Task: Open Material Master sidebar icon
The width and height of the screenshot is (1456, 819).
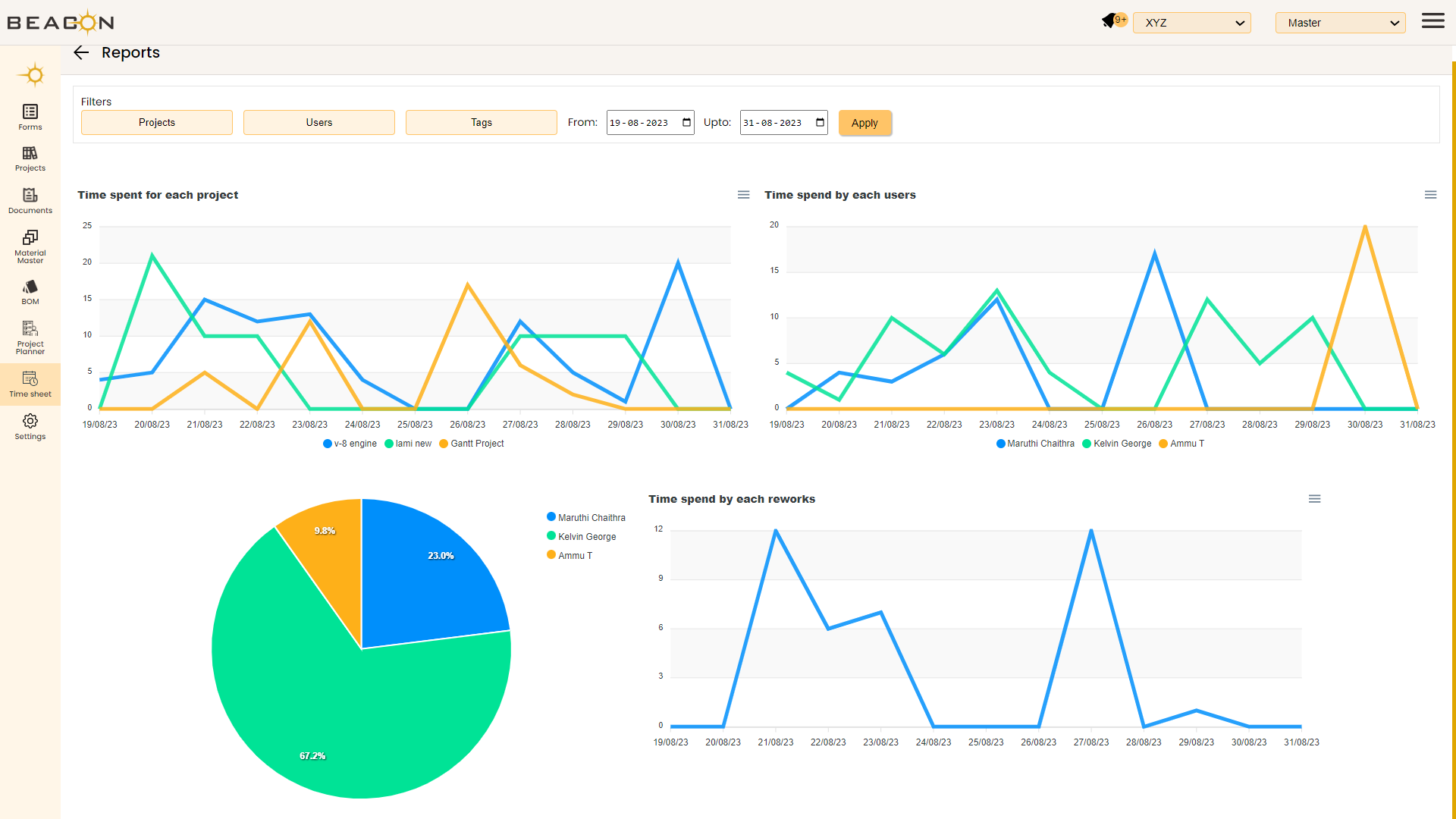Action: coord(30,246)
